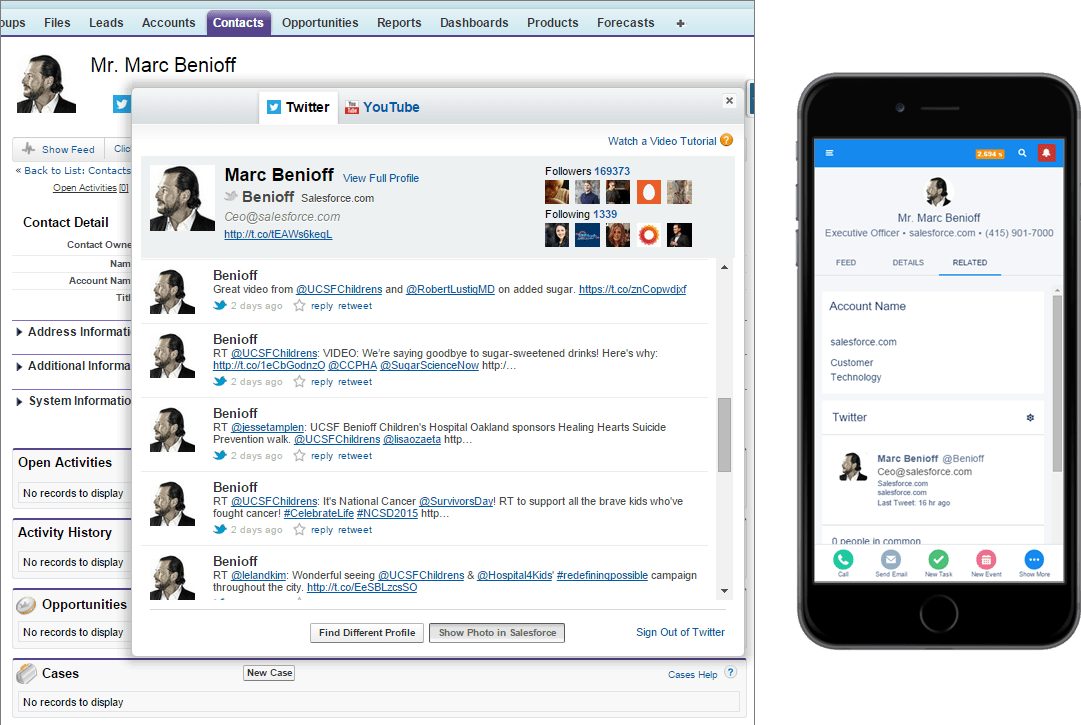This screenshot has height=725, width=1081.
Task: Expand Address Information section
Action: point(19,332)
